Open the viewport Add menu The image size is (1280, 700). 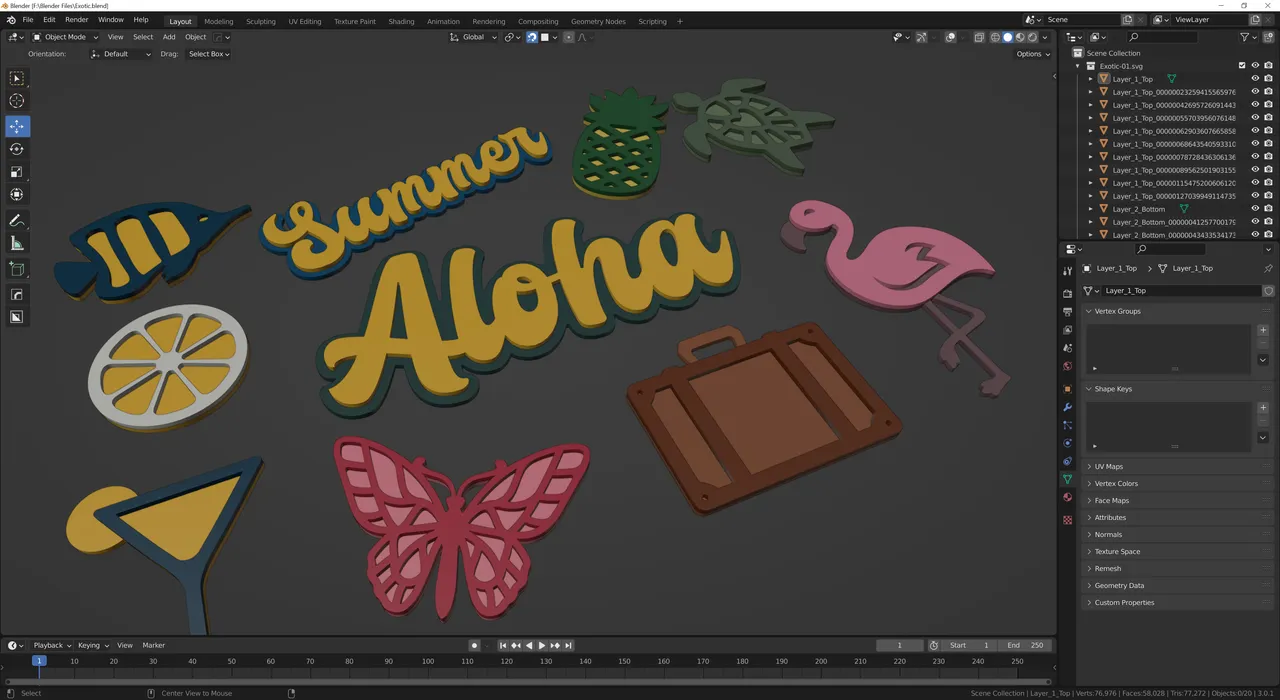point(169,37)
